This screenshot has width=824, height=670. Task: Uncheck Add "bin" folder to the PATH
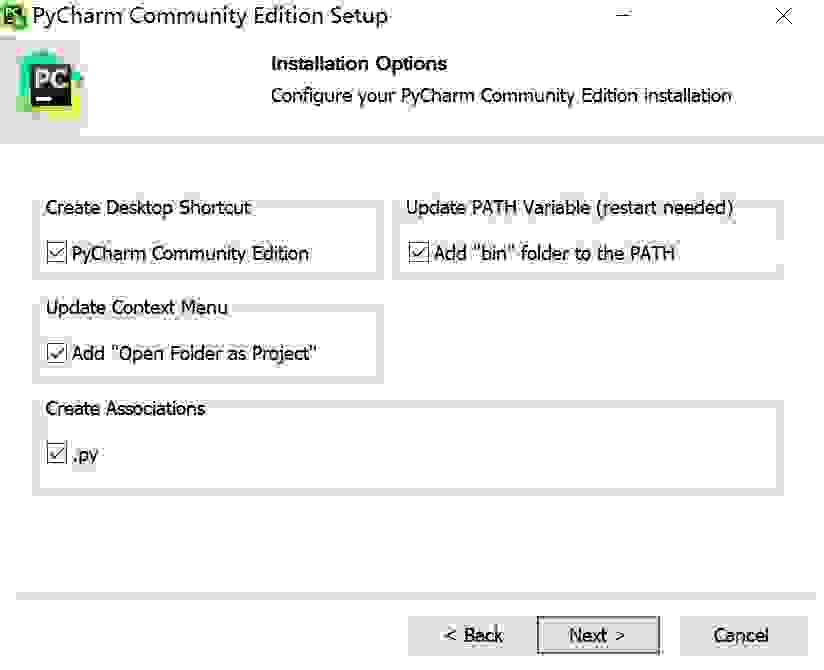[x=419, y=252]
